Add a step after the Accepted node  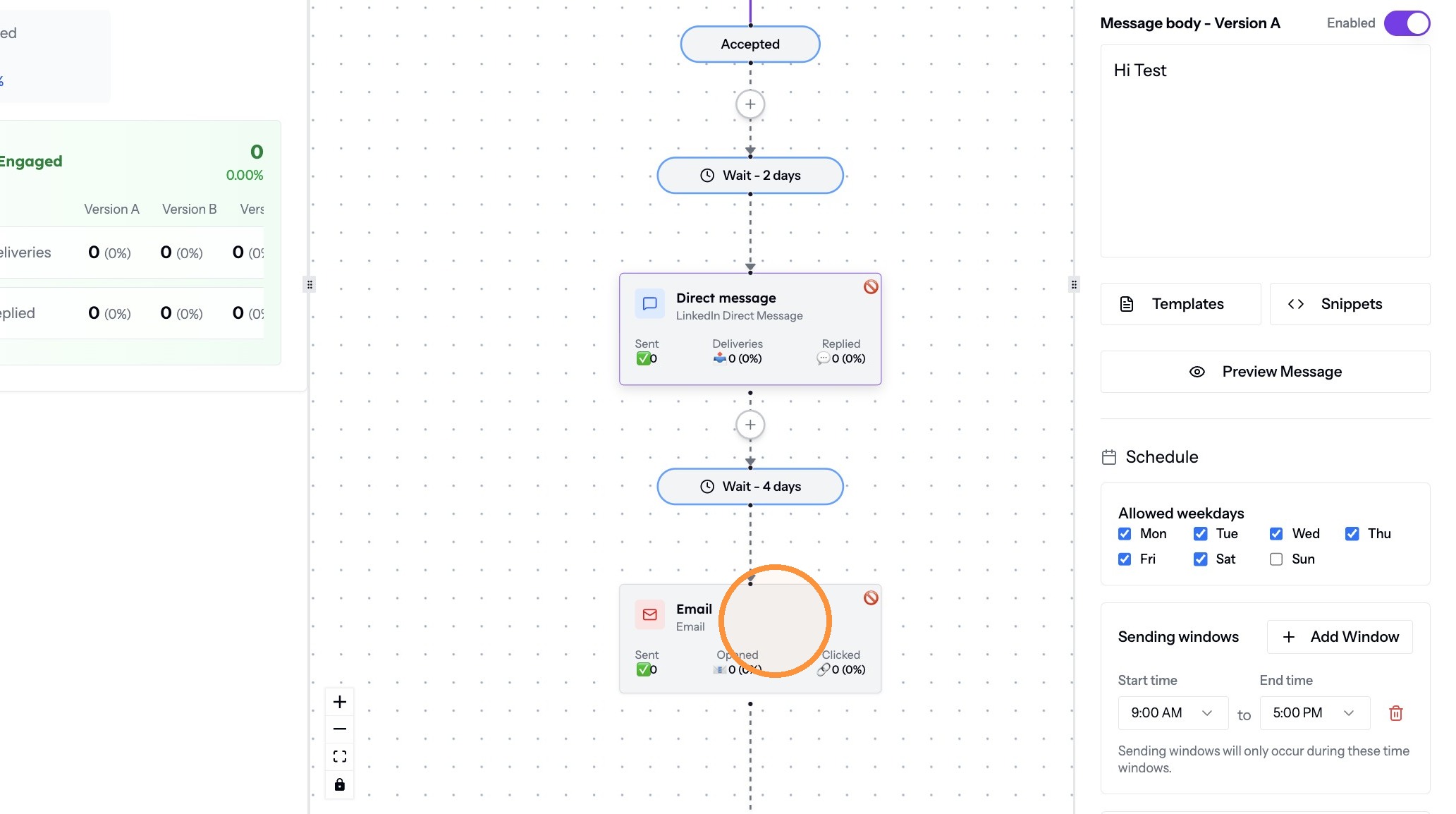750,104
